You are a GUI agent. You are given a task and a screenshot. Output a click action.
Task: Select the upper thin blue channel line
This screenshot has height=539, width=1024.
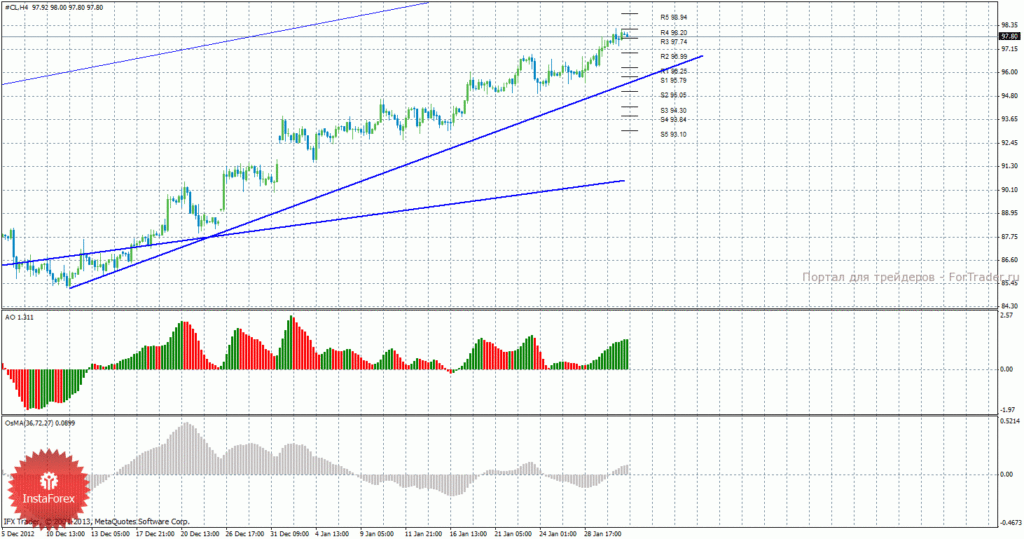tap(215, 43)
